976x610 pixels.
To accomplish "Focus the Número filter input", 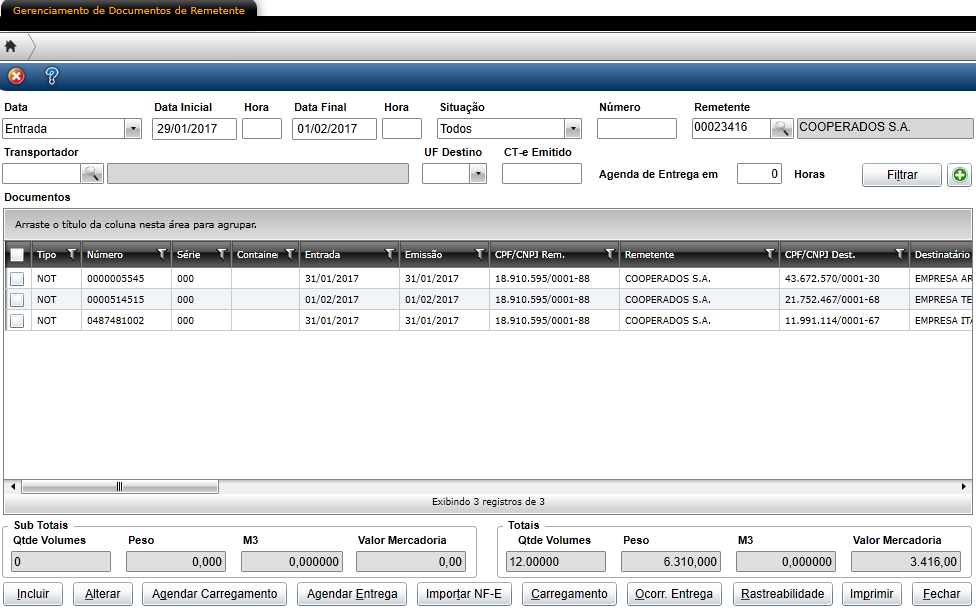I will point(637,129).
